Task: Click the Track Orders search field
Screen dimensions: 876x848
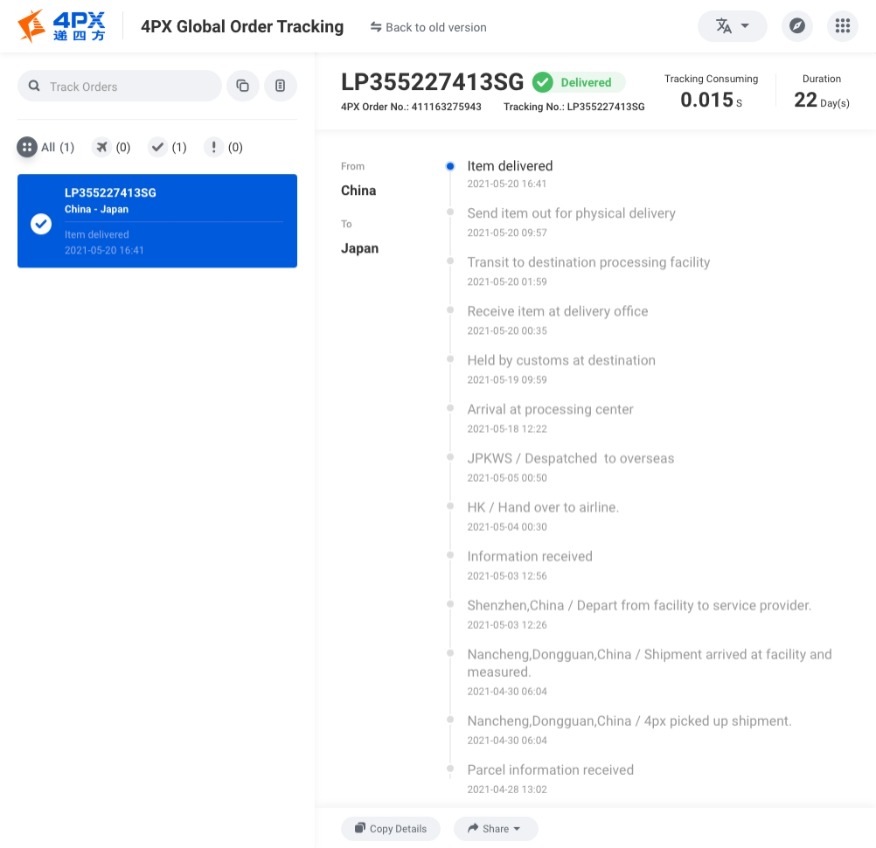Action: [x=120, y=86]
